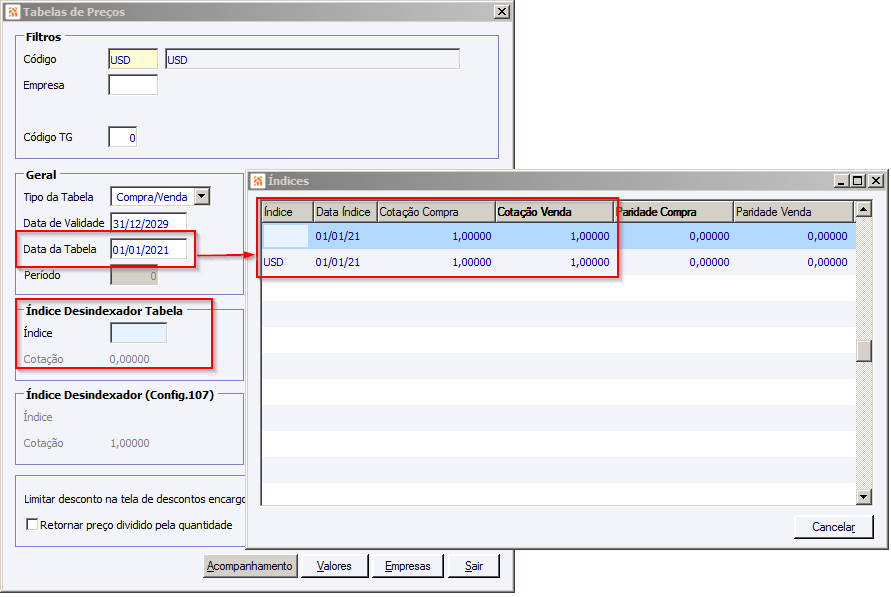
Task: Click the Índices title bar text
Action: click(x=289, y=181)
